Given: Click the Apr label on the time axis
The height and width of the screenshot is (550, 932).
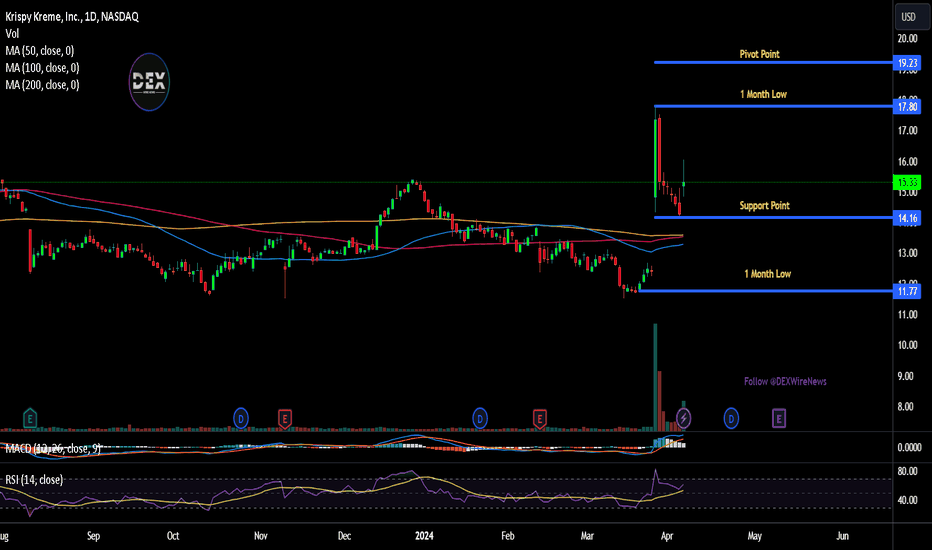Looking at the screenshot, I should pyautogui.click(x=667, y=536).
